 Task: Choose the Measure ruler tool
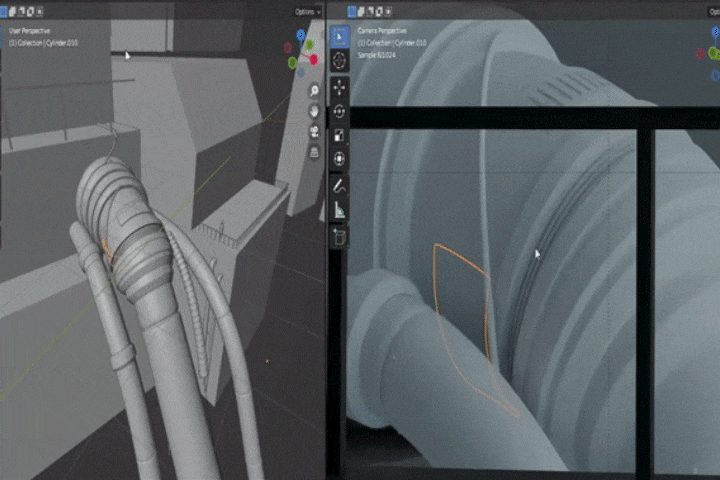click(339, 210)
